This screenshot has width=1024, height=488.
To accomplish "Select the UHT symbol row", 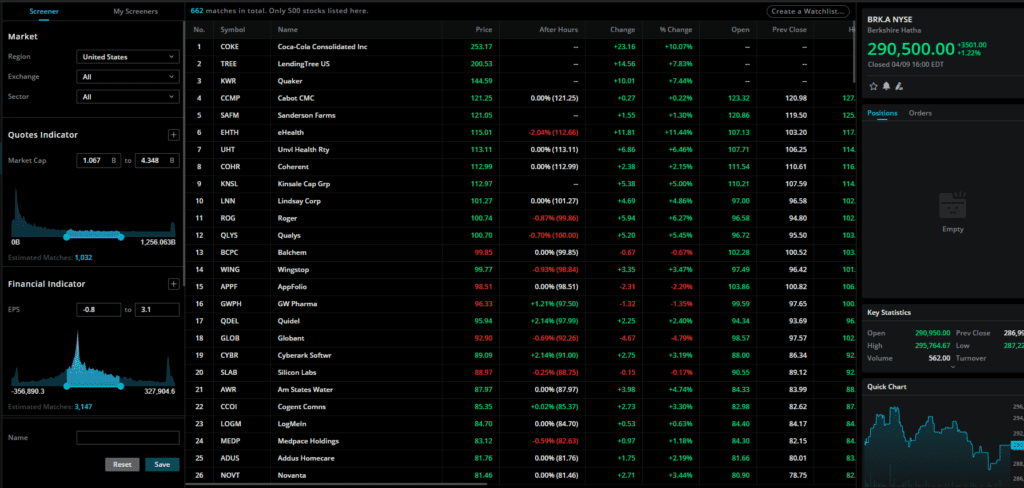I will click(x=520, y=150).
